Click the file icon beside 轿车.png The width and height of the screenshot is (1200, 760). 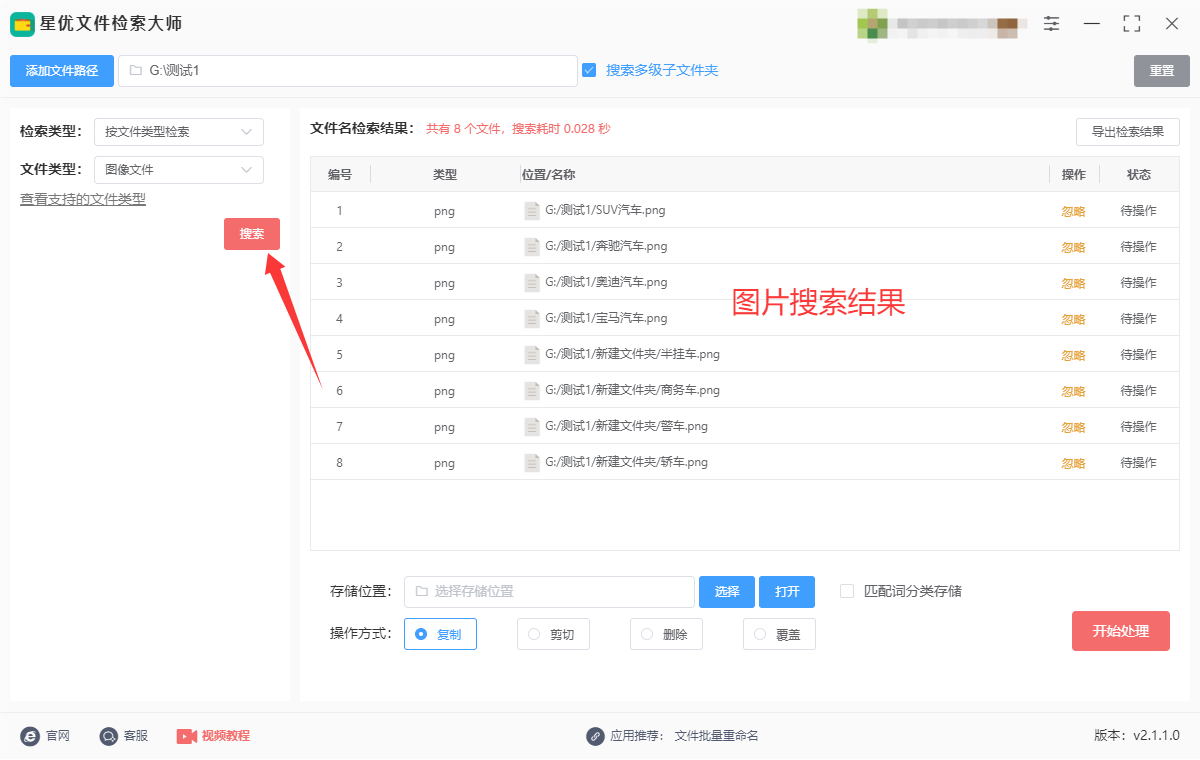532,463
